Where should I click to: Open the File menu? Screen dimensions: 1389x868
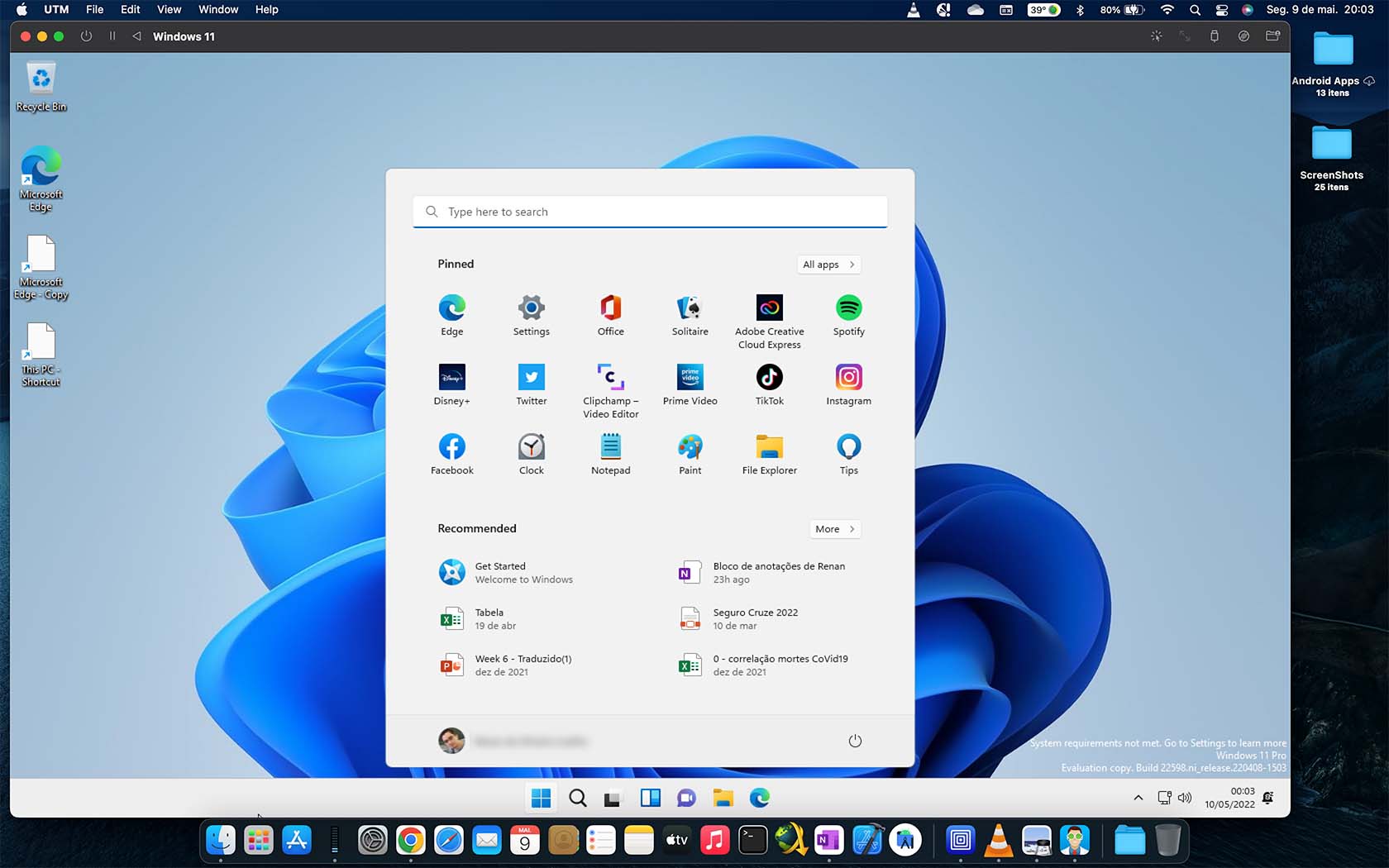click(94, 9)
